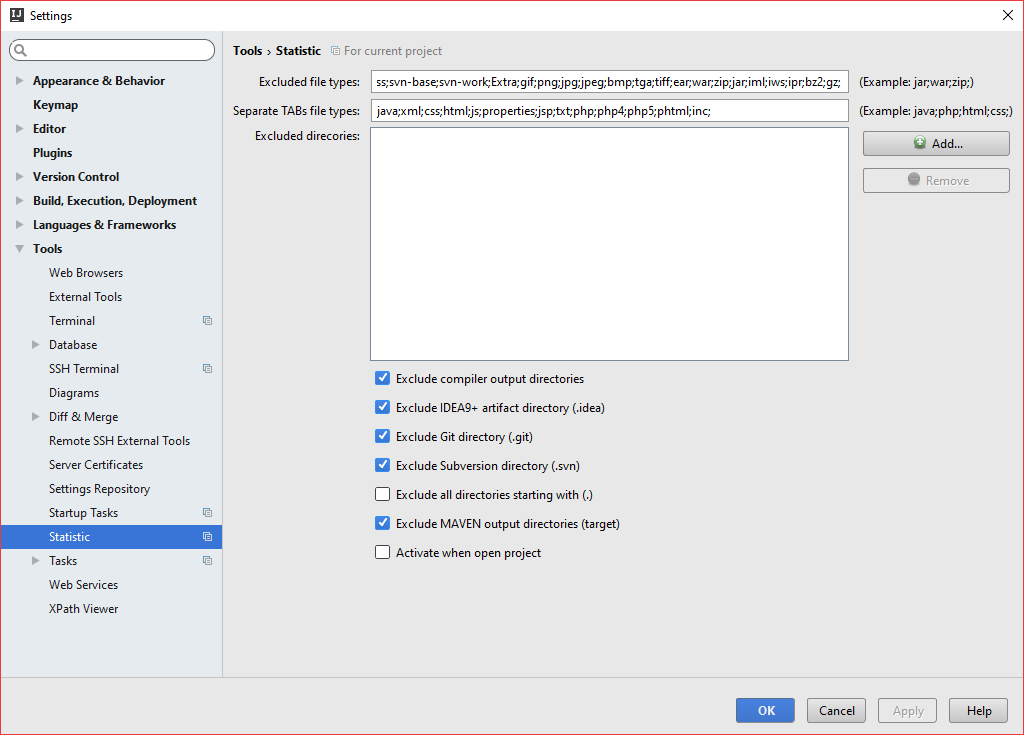Expand the Diff & Merge arrow
Screen dimensions: 1024x735
tap(35, 417)
